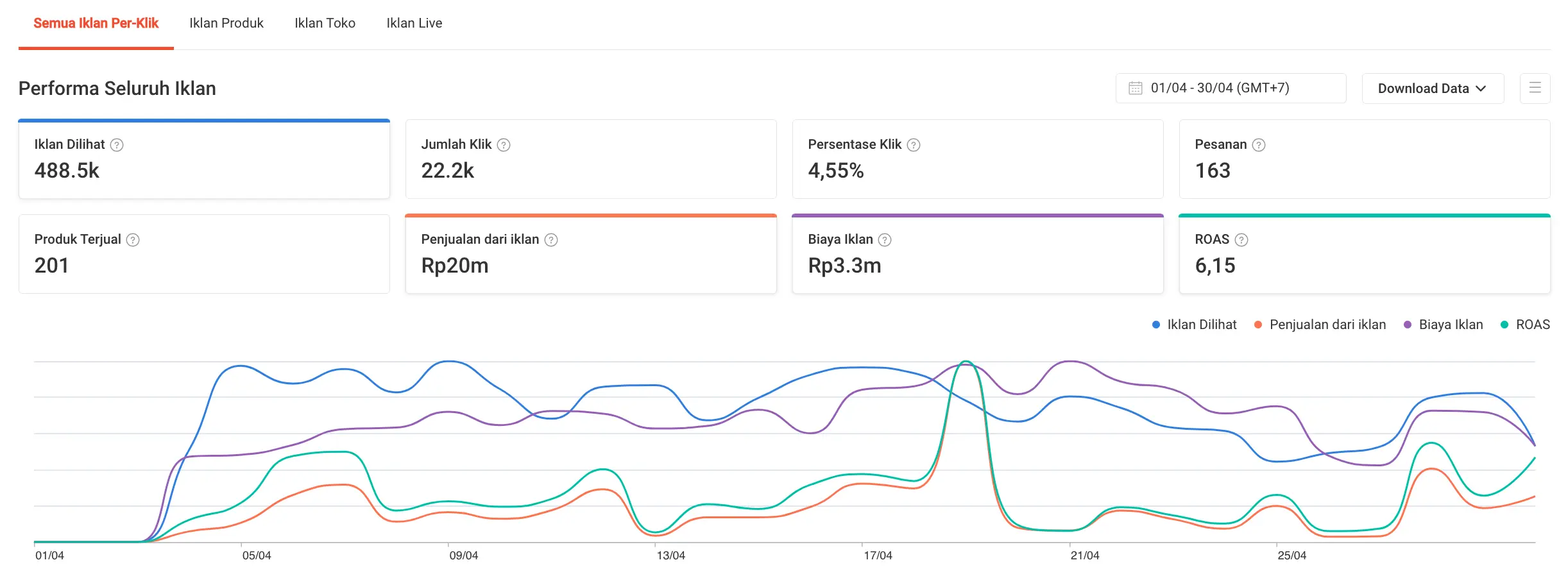
Task: Open the info tooltip icon for Pesanan
Action: pos(1259,145)
